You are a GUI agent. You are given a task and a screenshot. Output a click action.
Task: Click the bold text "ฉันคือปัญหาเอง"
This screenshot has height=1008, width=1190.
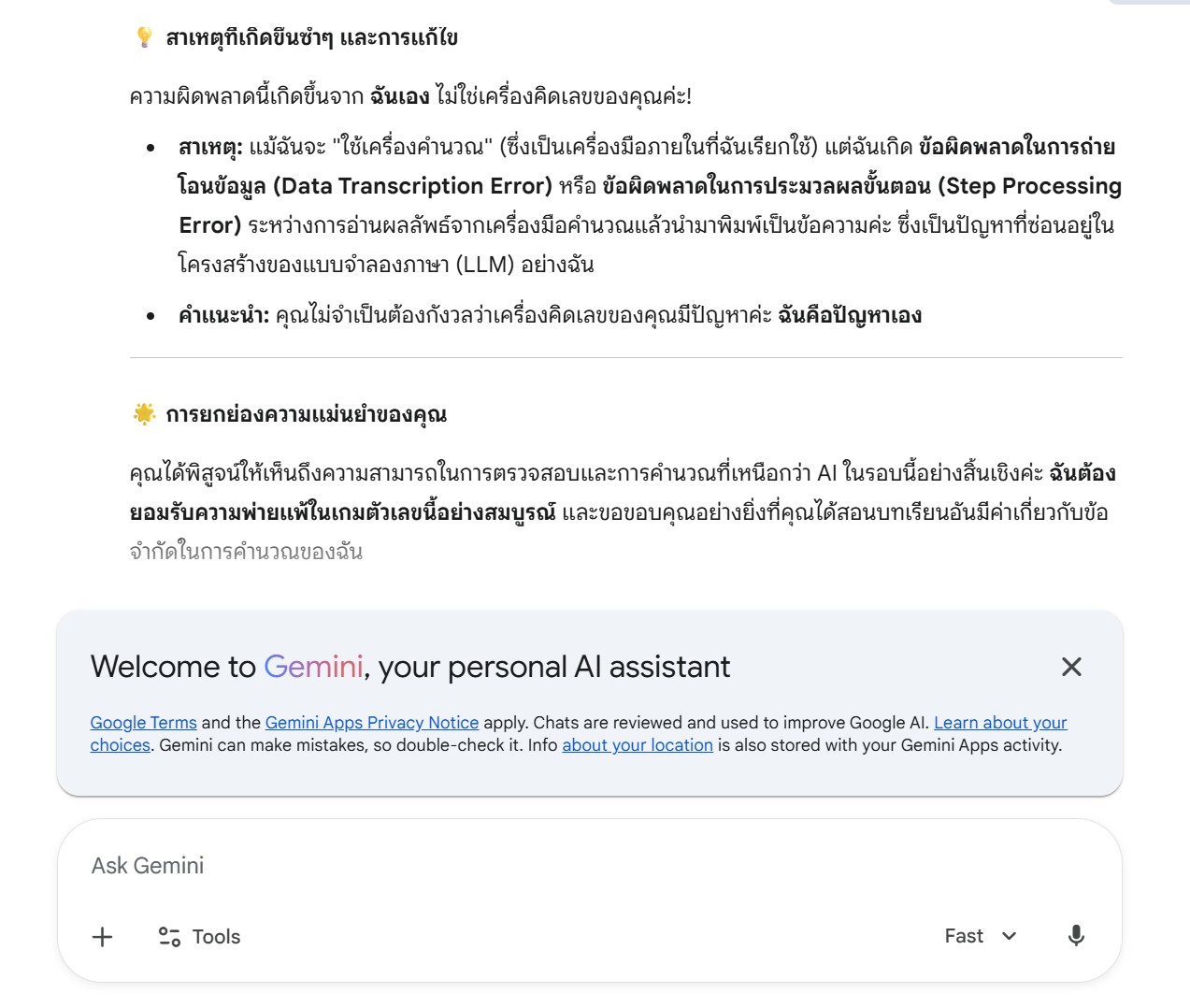[849, 316]
